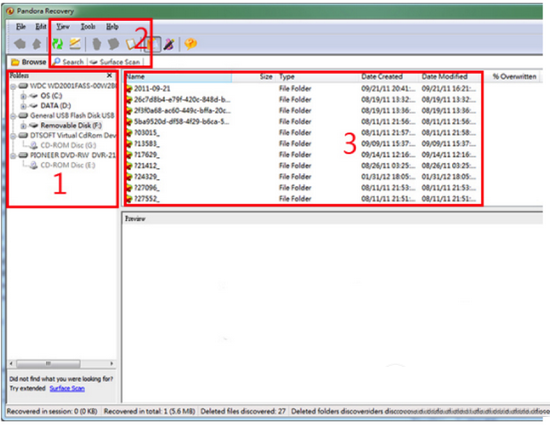
Task: Collapse the General USB Flash Disk node
Action: (x=13, y=116)
